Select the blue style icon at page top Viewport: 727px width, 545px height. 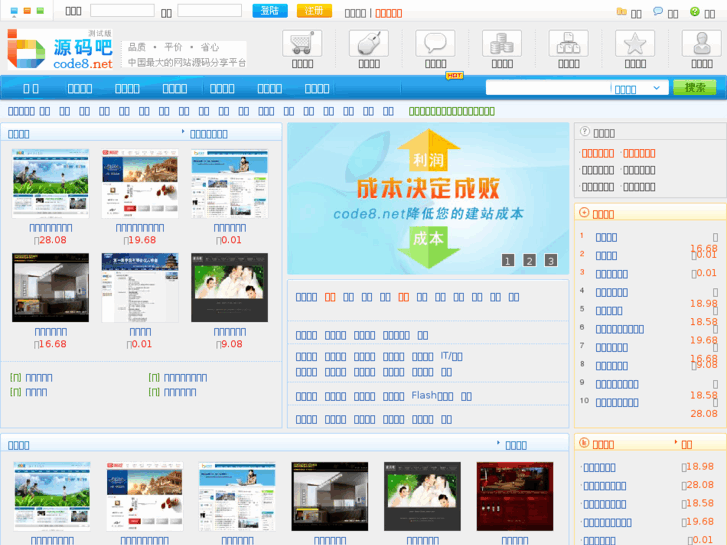point(14,11)
